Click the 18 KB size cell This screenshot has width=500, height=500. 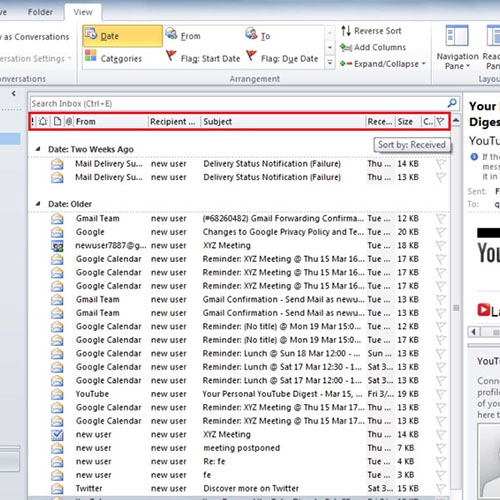408,246
